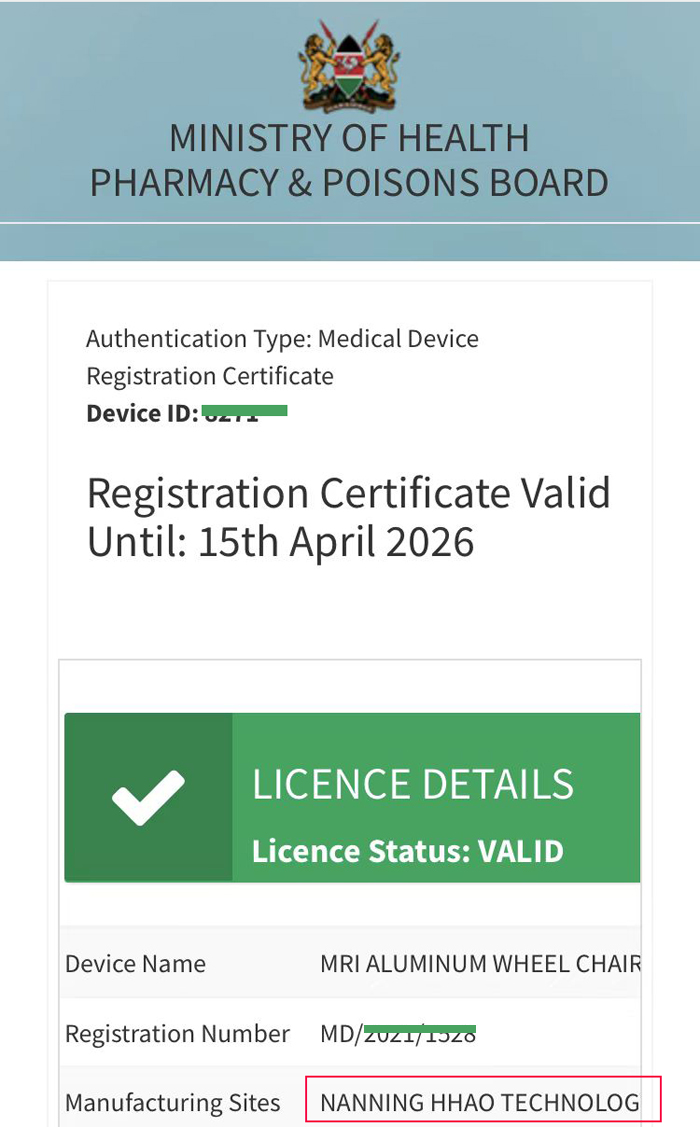Click the green bar over registration number

coord(420,1029)
